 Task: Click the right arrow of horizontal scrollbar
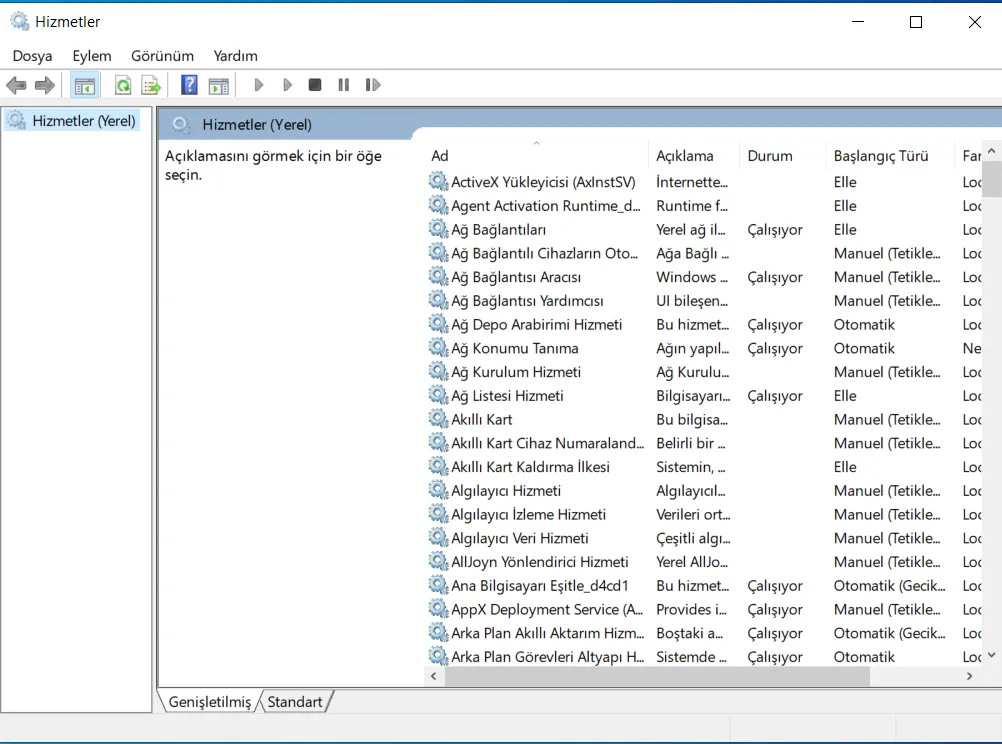[x=969, y=676]
